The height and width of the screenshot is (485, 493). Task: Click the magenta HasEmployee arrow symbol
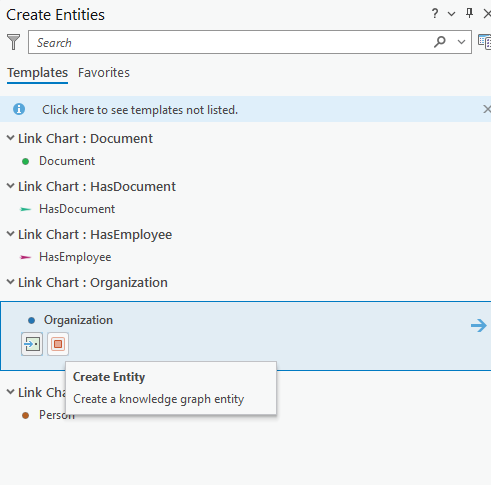click(x=25, y=257)
